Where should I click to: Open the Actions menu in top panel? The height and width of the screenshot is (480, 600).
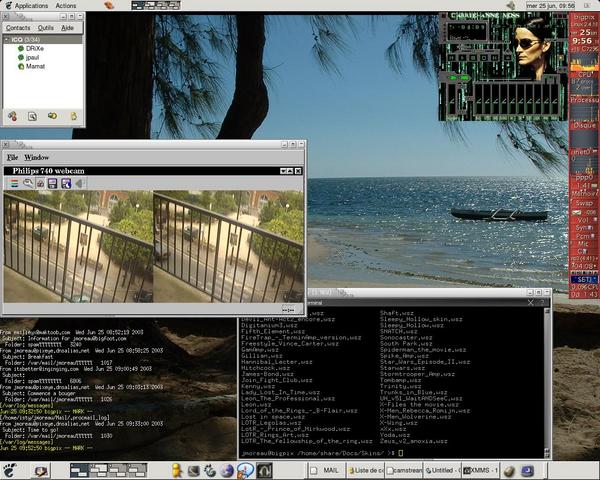coord(65,6)
